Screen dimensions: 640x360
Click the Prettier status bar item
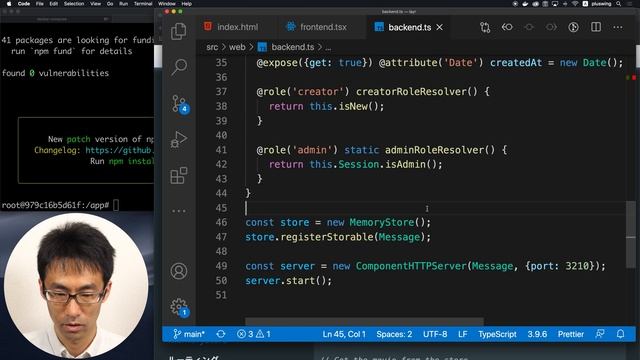(571, 334)
